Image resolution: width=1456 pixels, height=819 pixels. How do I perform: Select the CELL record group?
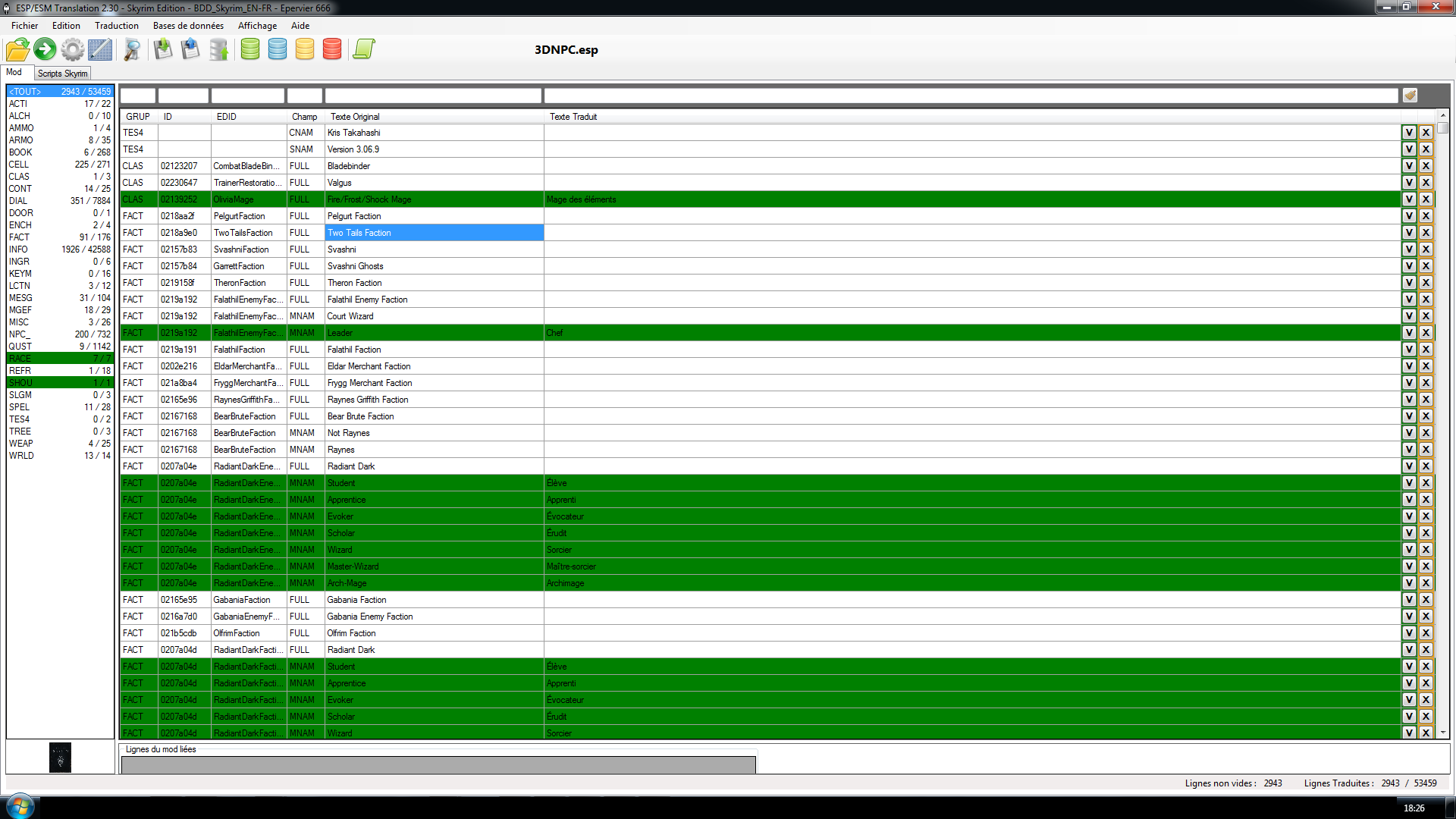60,165
